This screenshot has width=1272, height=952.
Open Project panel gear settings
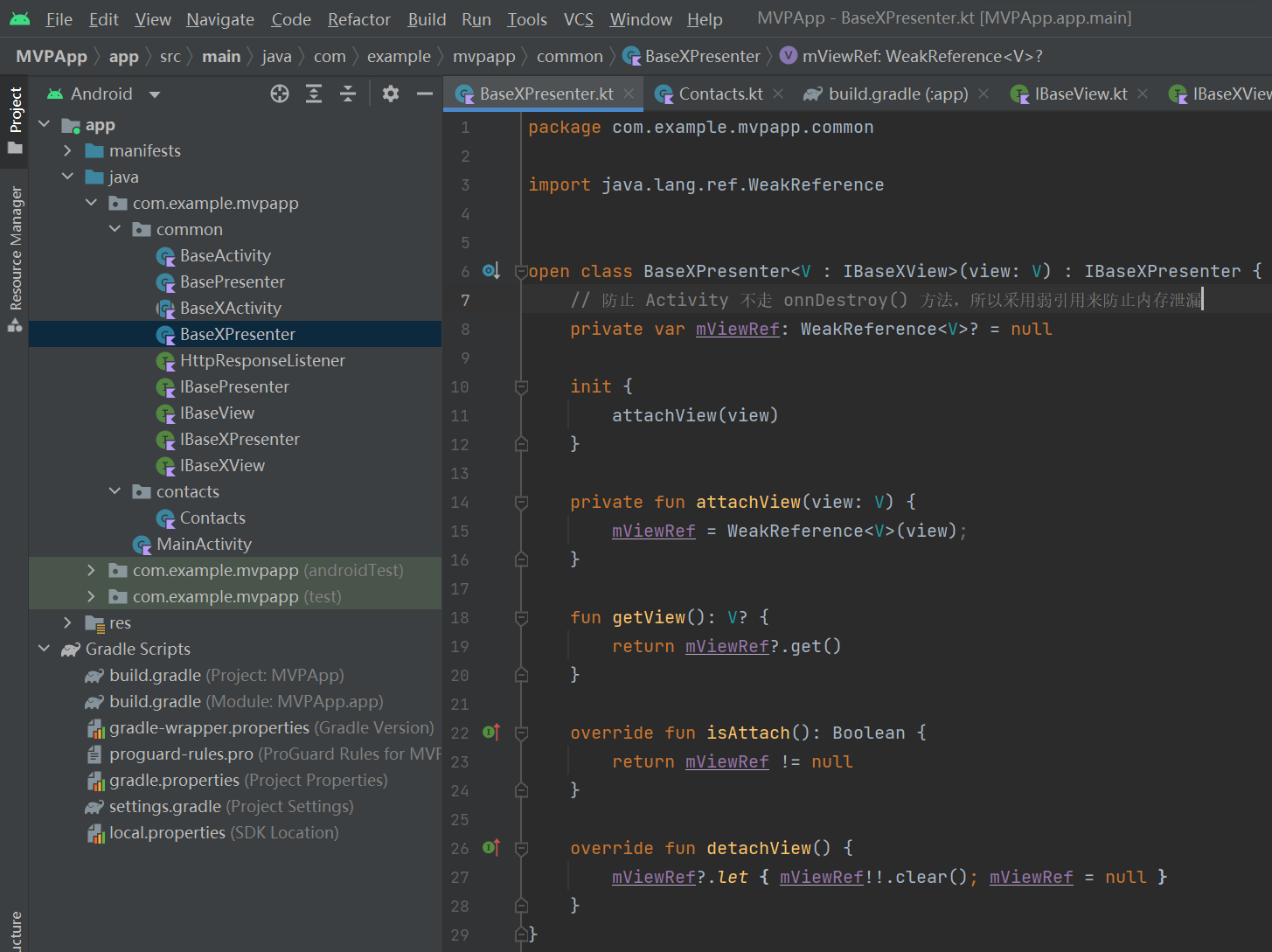tap(391, 94)
